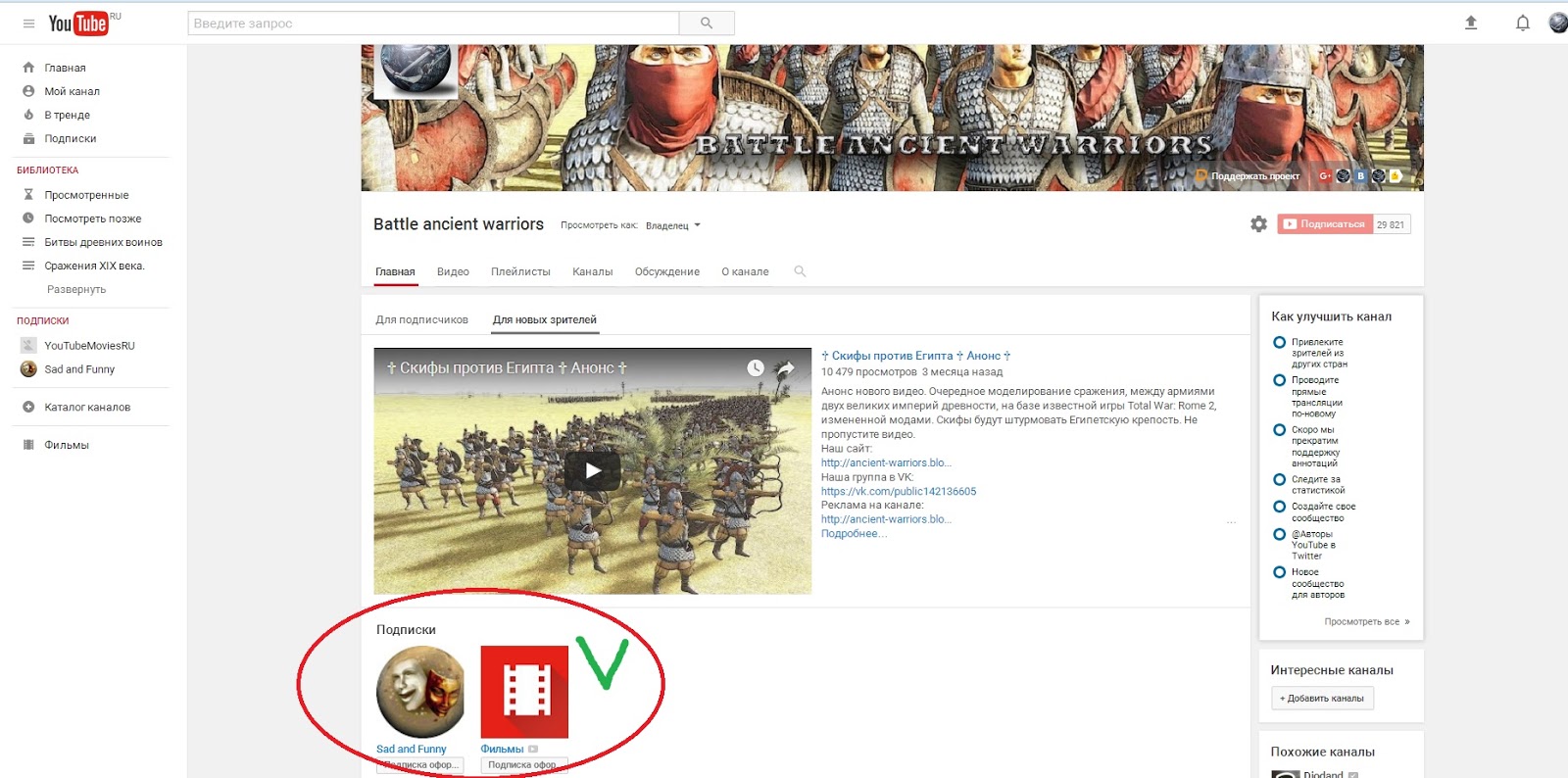Click the magnifier search button

click(x=707, y=24)
